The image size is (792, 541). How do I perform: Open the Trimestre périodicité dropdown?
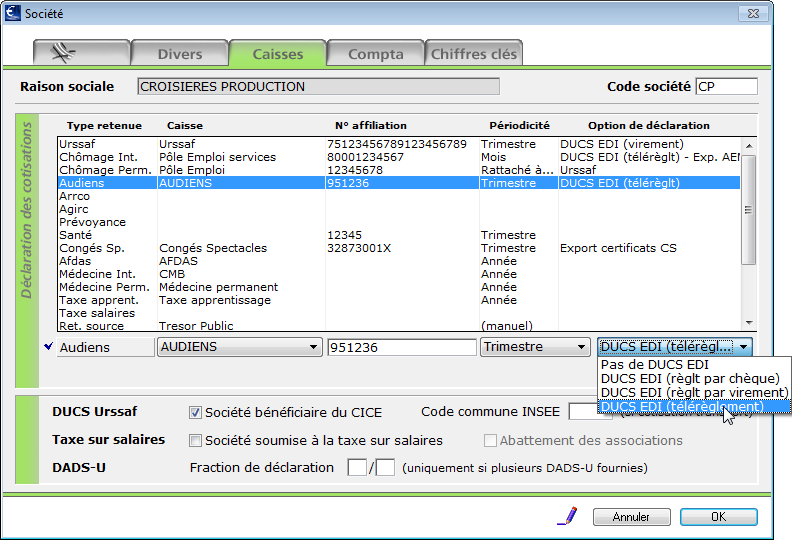(535, 347)
